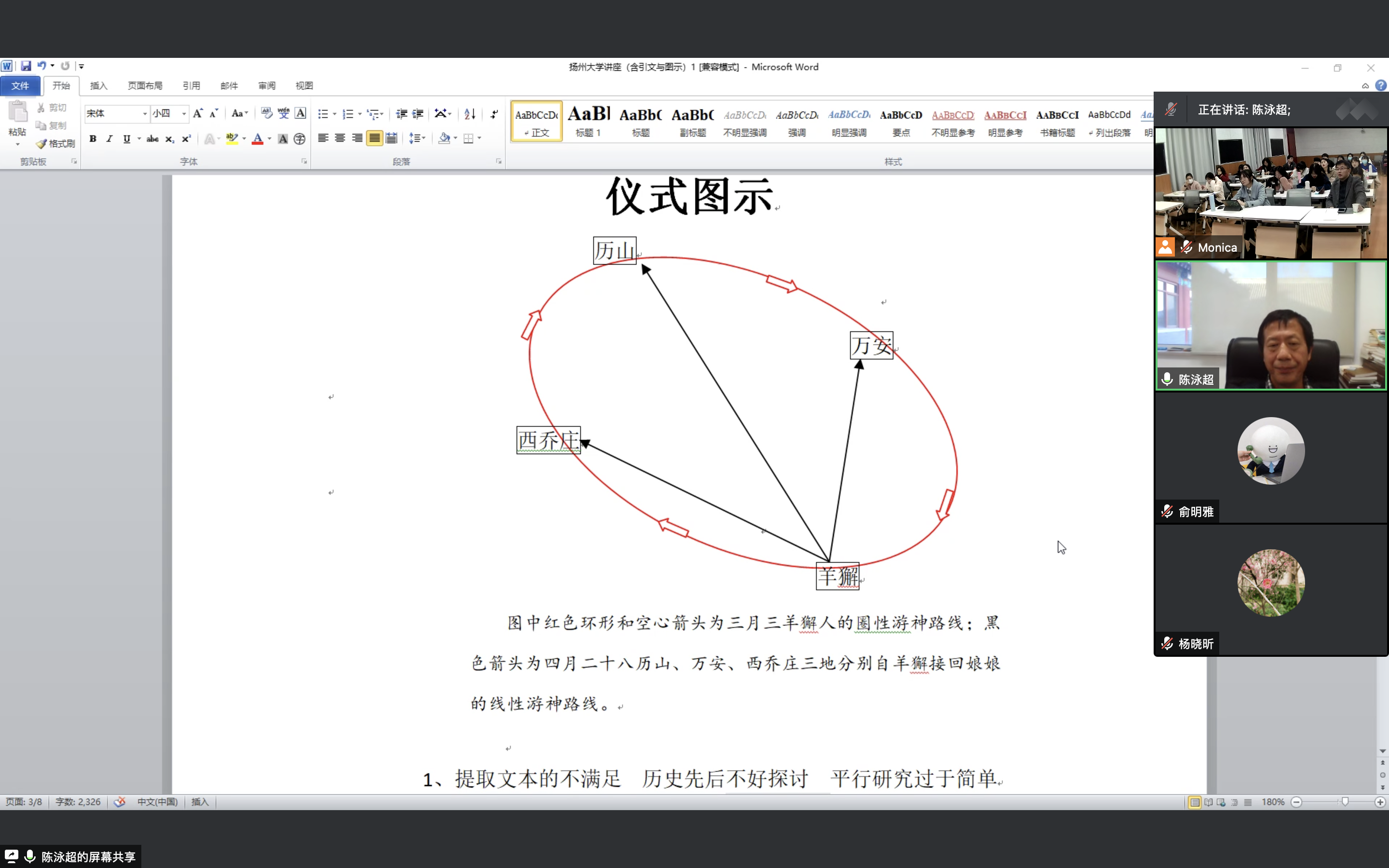Viewport: 1389px width, 868px height.
Task: Toggle justified paragraph alignment
Action: pyautogui.click(x=374, y=138)
